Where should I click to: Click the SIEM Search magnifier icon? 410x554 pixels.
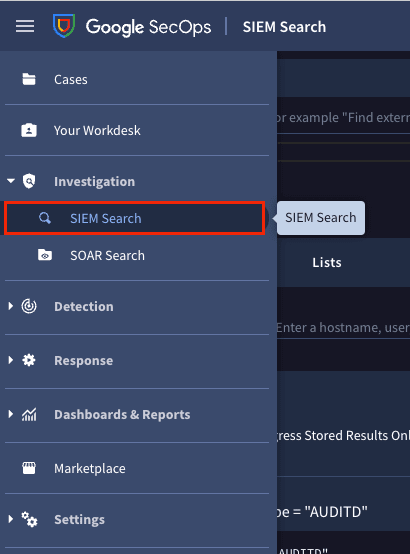point(45,218)
